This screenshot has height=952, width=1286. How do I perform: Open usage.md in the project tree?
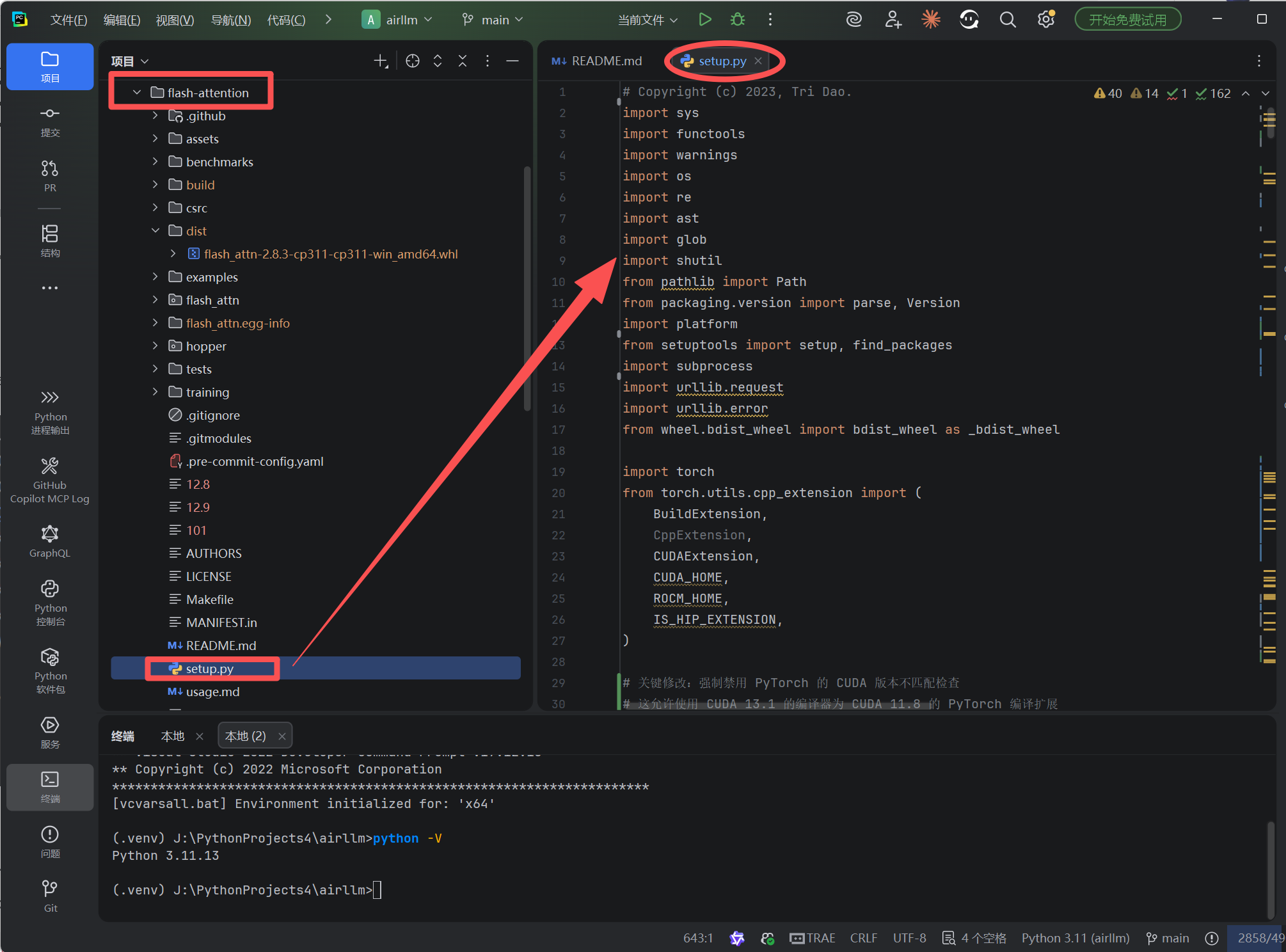click(x=212, y=692)
